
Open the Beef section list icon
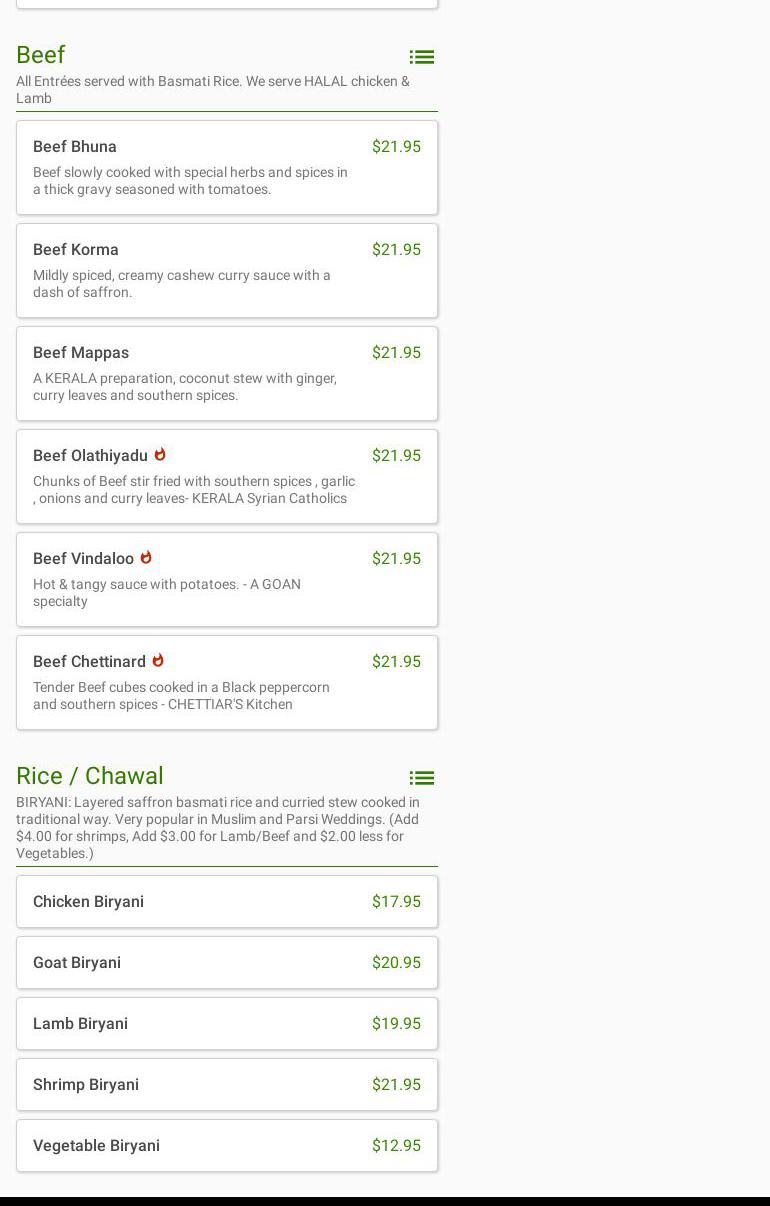(x=421, y=57)
